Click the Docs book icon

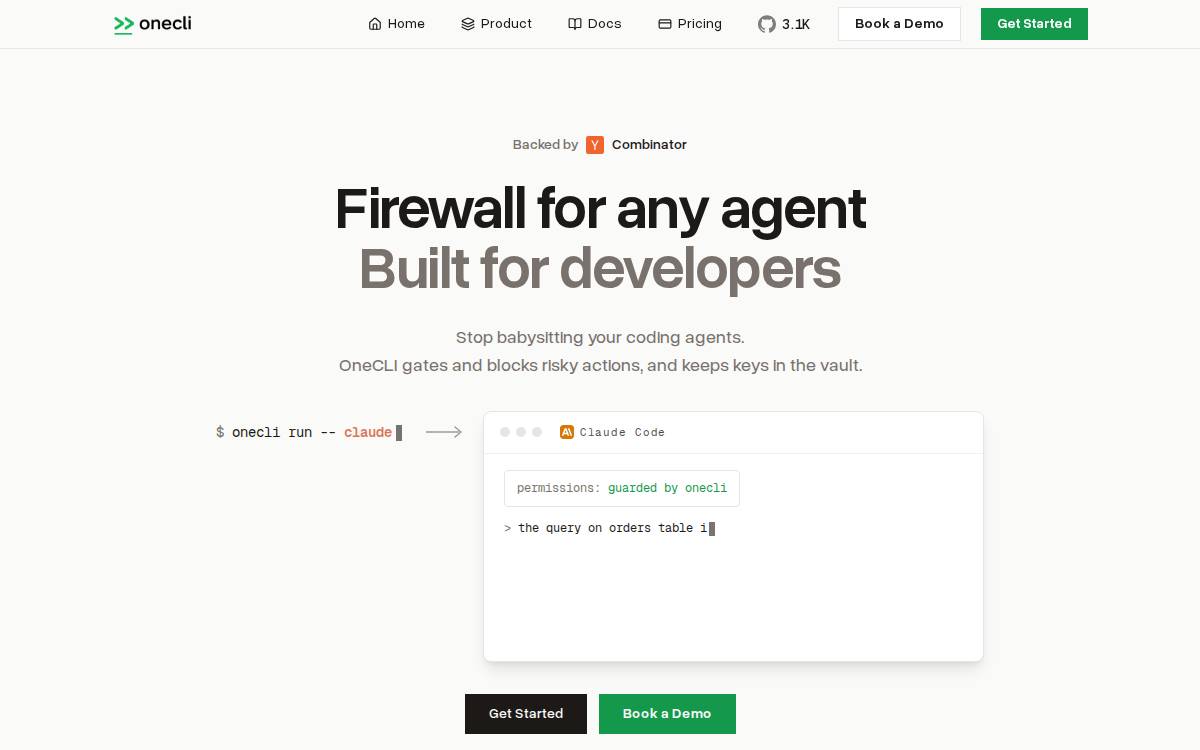(x=575, y=24)
